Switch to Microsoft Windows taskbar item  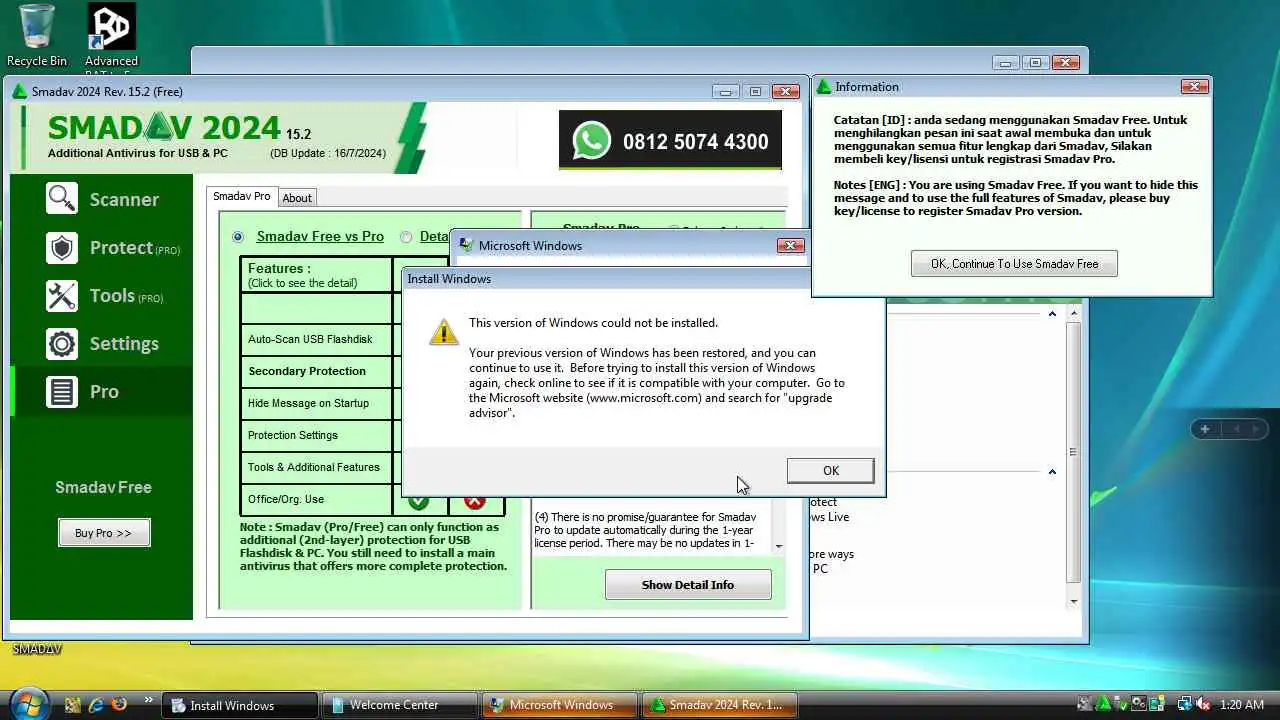(560, 705)
